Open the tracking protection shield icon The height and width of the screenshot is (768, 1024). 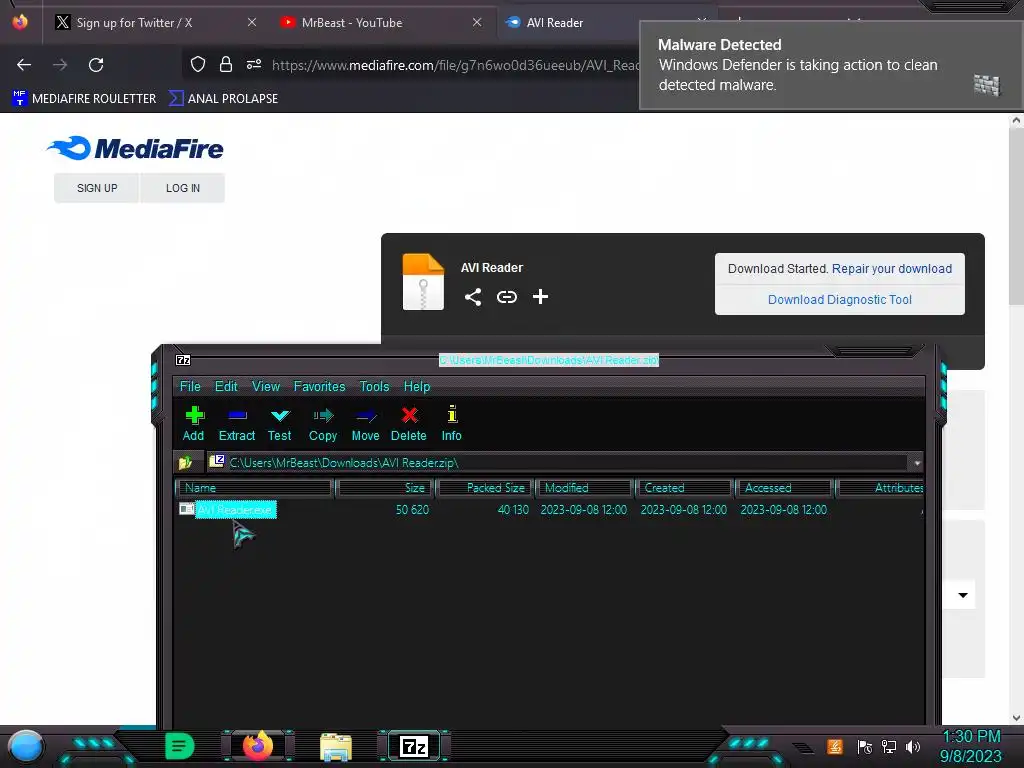tap(198, 64)
